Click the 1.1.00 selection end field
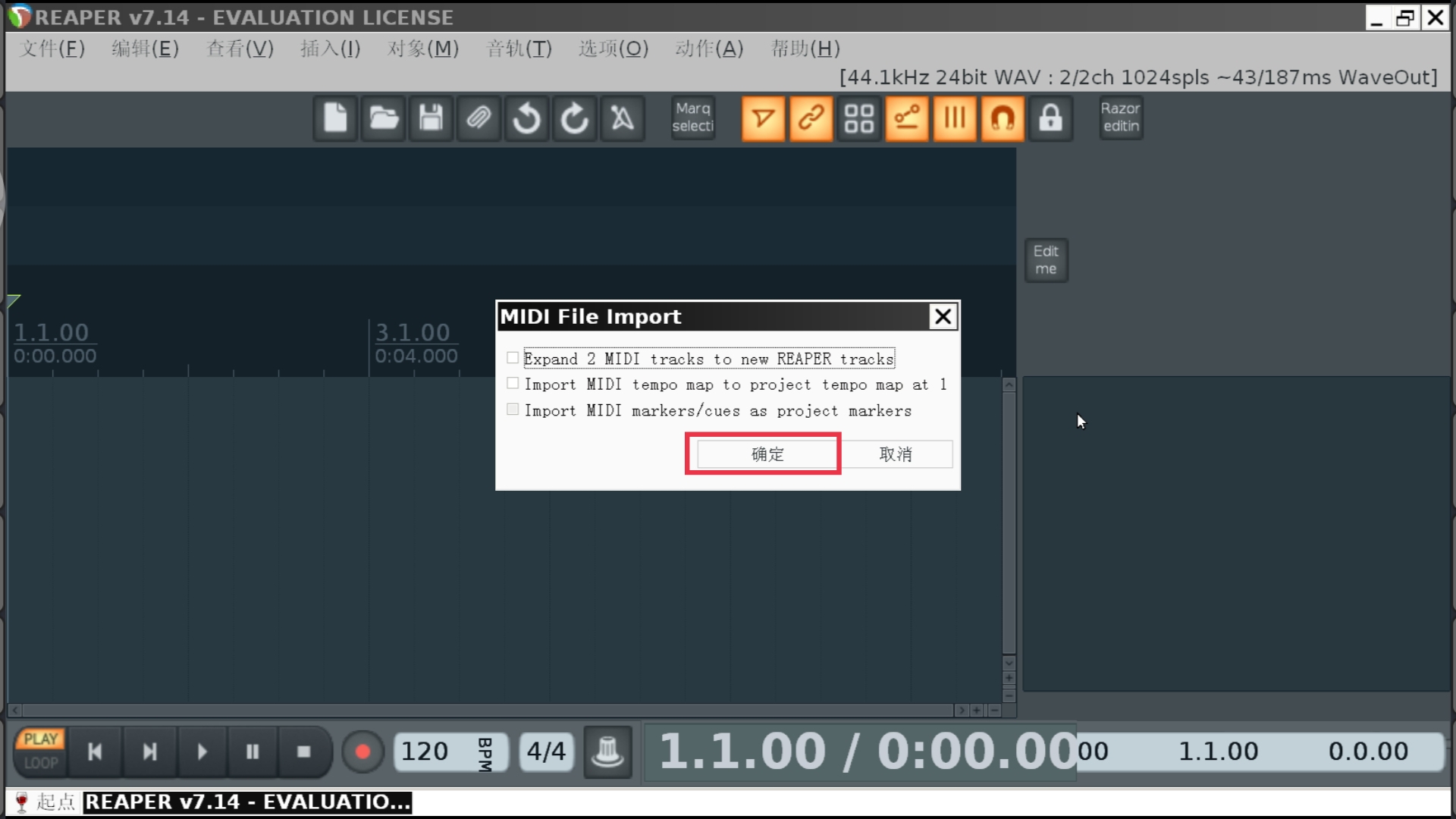 [x=1218, y=752]
